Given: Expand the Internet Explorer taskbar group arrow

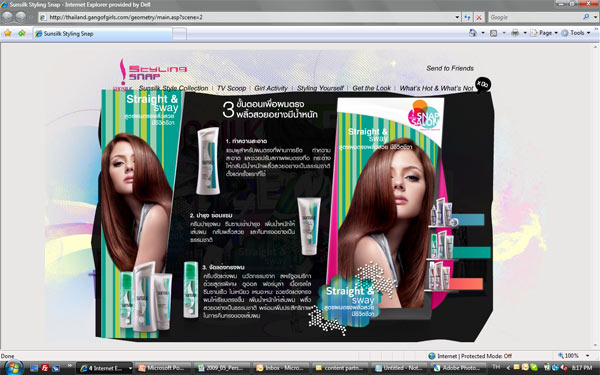Looking at the screenshot, I should 130,368.
